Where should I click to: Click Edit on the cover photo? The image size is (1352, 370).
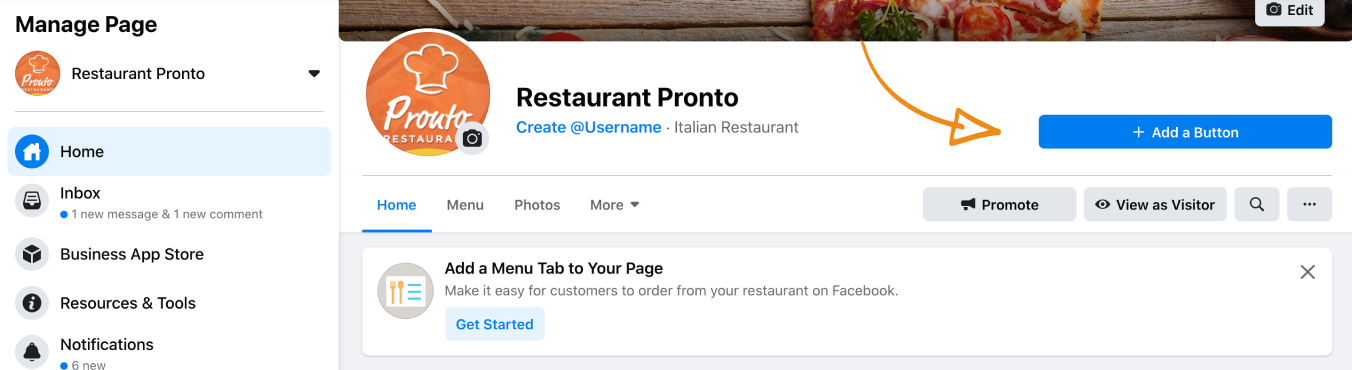click(x=1289, y=10)
